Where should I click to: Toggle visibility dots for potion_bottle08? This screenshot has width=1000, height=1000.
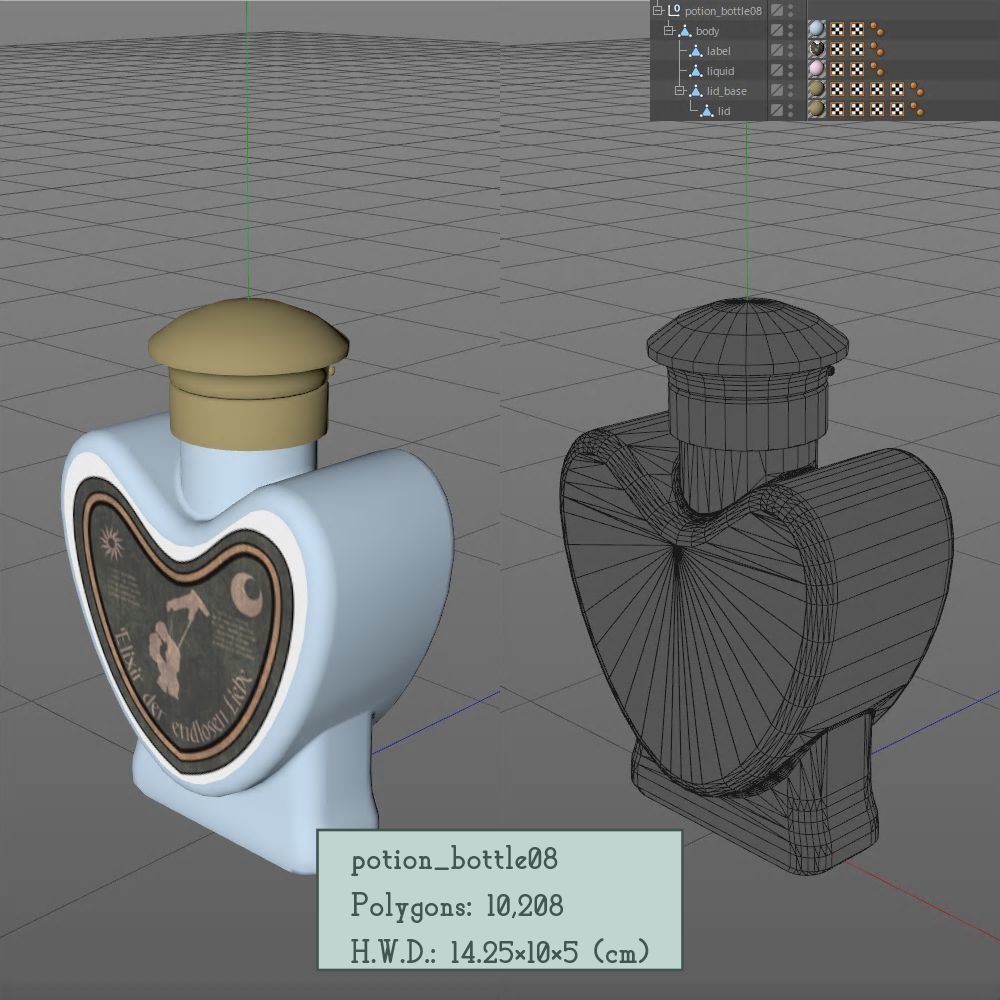791,10
